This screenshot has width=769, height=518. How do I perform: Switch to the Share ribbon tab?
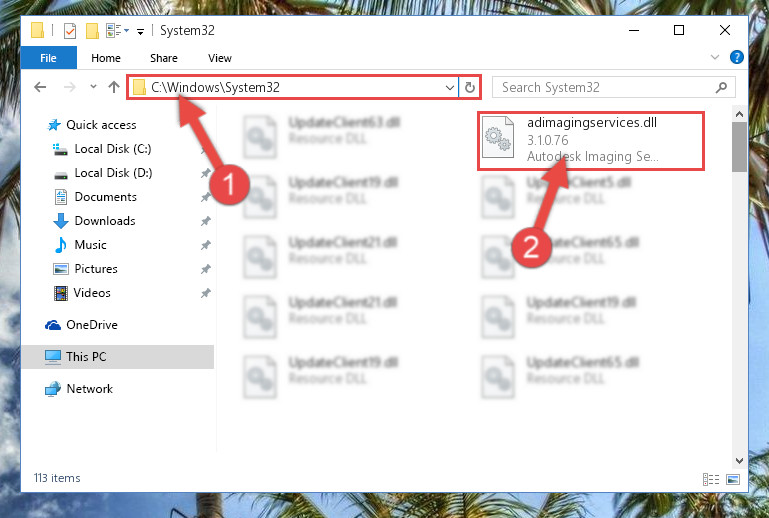pos(164,58)
